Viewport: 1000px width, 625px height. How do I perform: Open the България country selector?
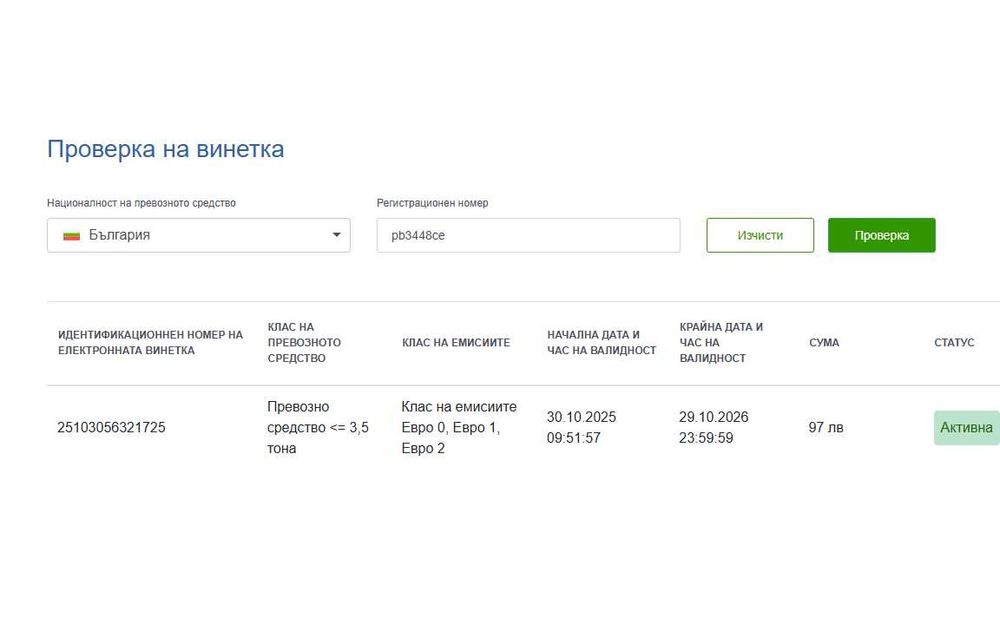click(198, 236)
